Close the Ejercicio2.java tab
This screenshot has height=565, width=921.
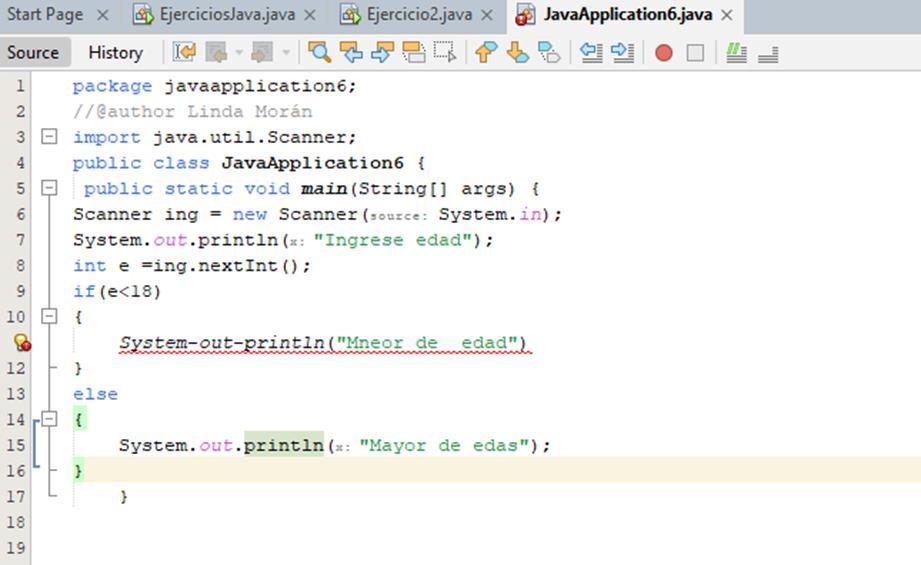[x=487, y=15]
